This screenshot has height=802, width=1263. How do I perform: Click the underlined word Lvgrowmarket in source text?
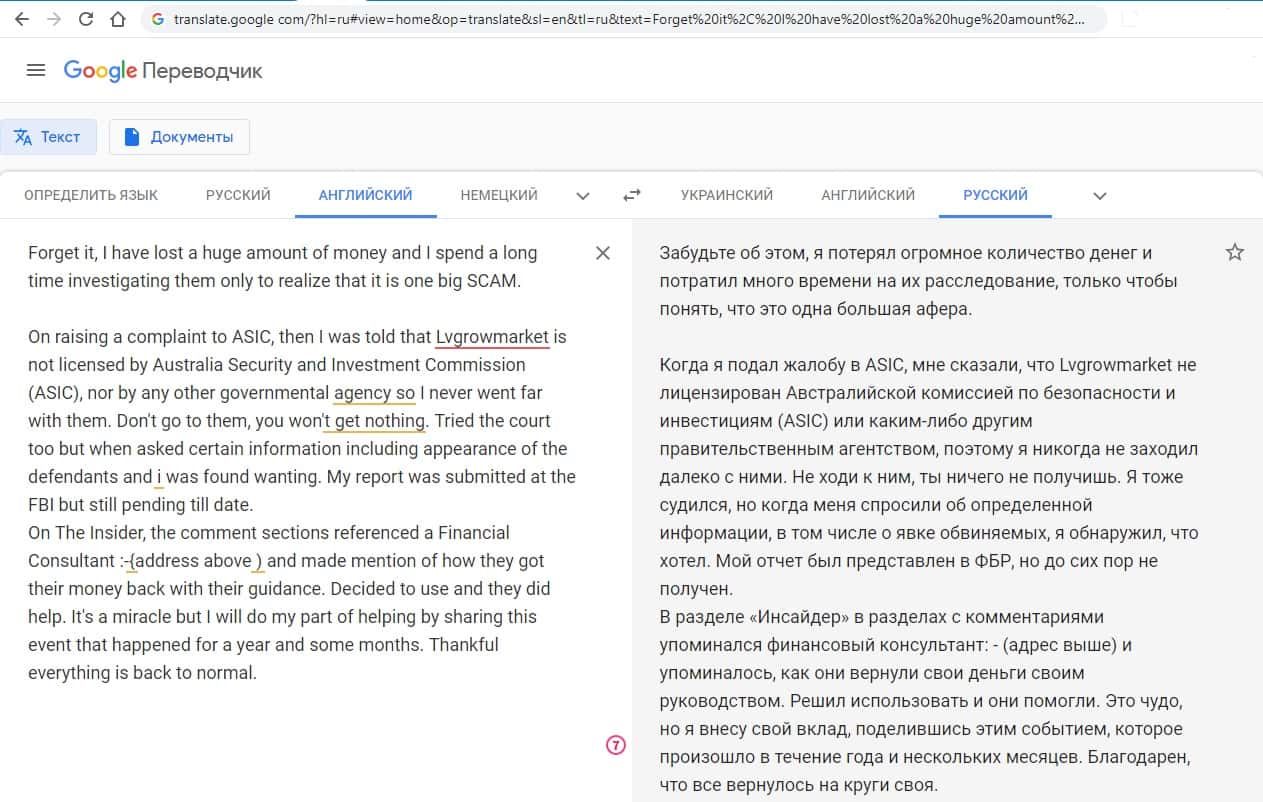[x=492, y=337]
